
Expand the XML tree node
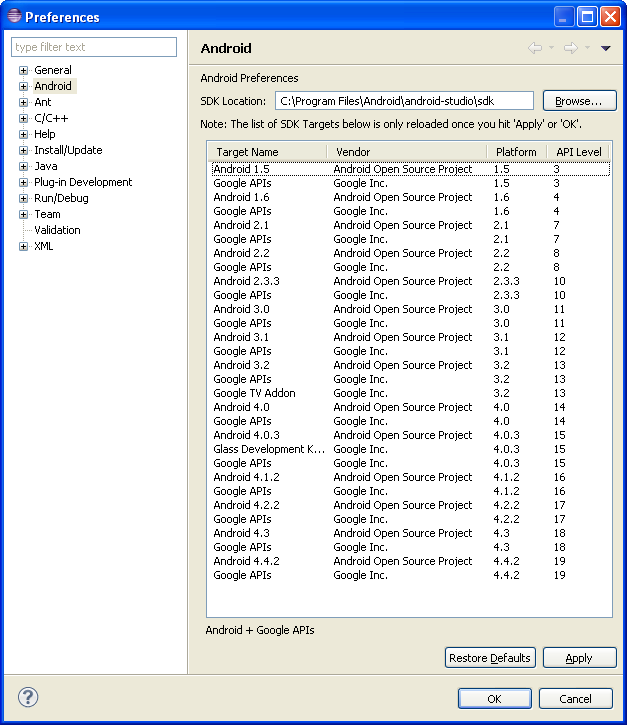24,246
